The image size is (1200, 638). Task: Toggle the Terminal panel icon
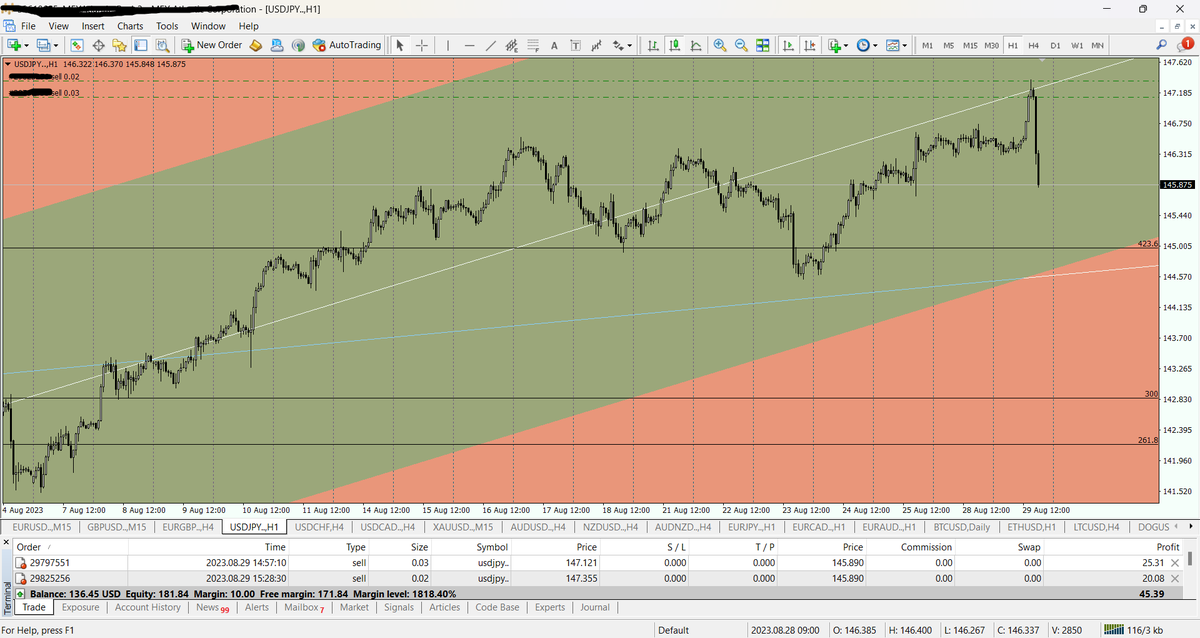(x=141, y=45)
